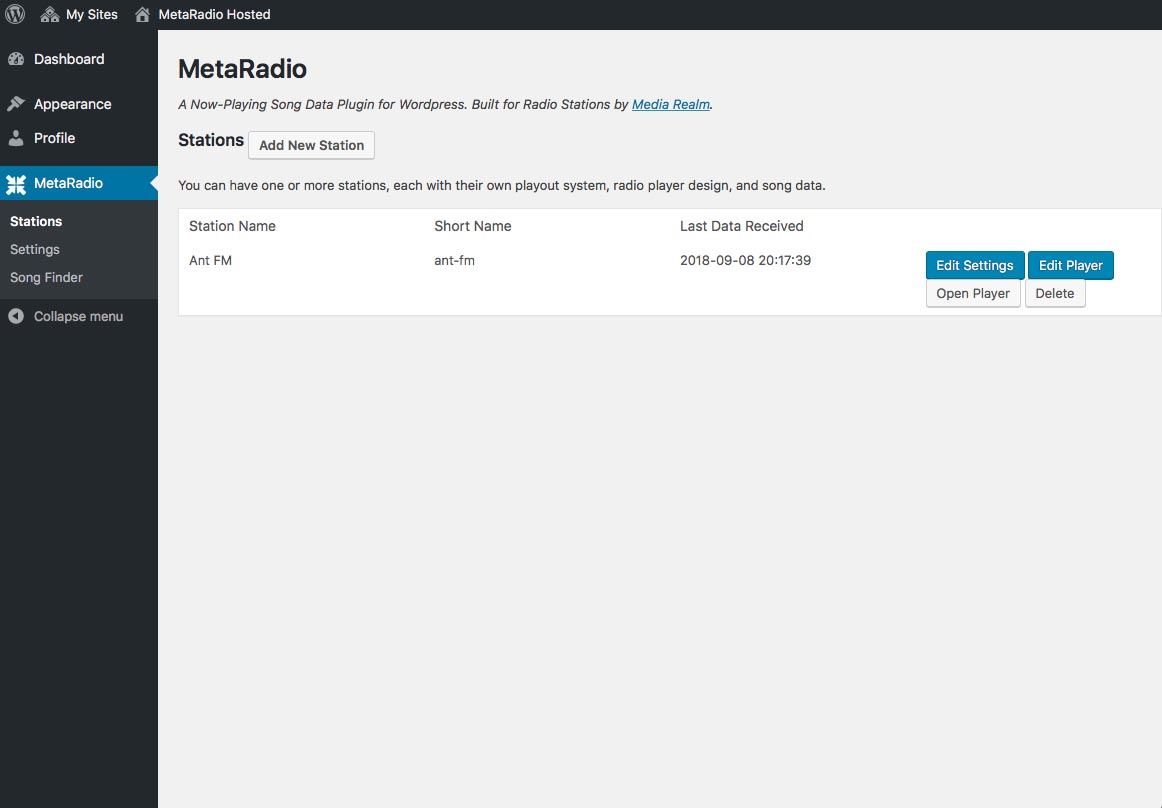Click the Appearance paintbrush icon

pyautogui.click(x=16, y=104)
